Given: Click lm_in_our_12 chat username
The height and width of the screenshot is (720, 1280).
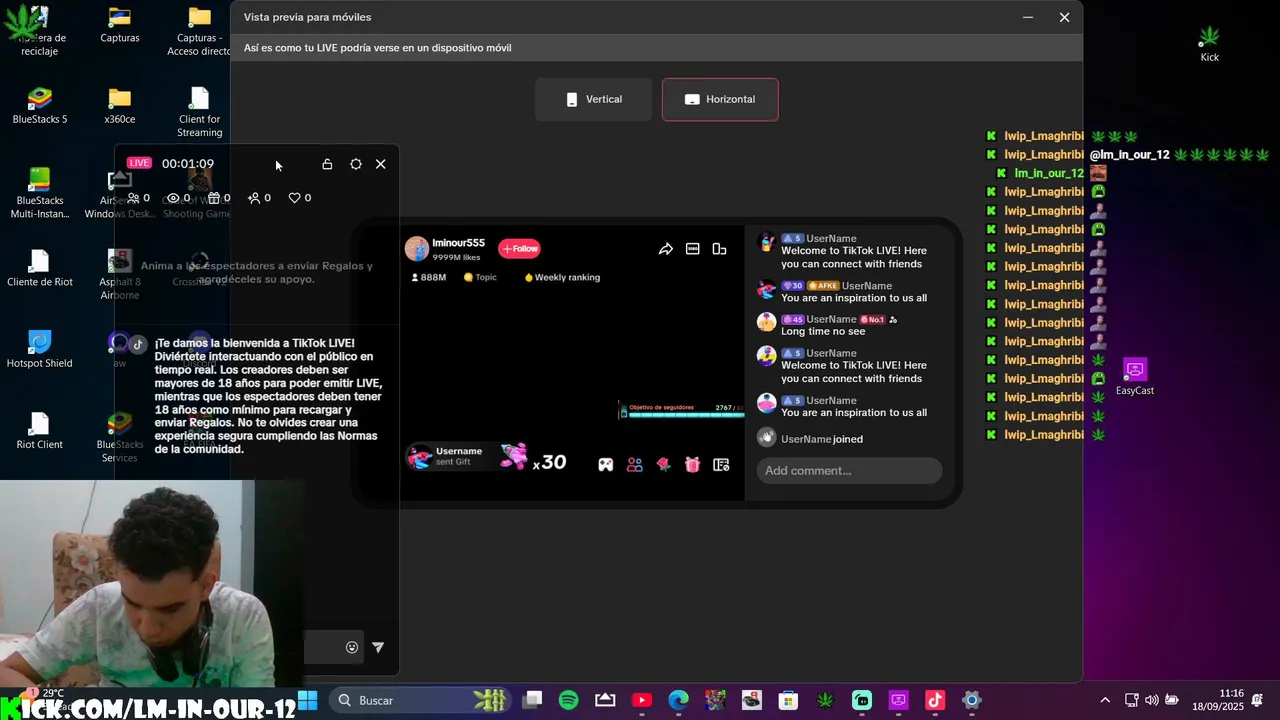Looking at the screenshot, I should tap(1049, 173).
